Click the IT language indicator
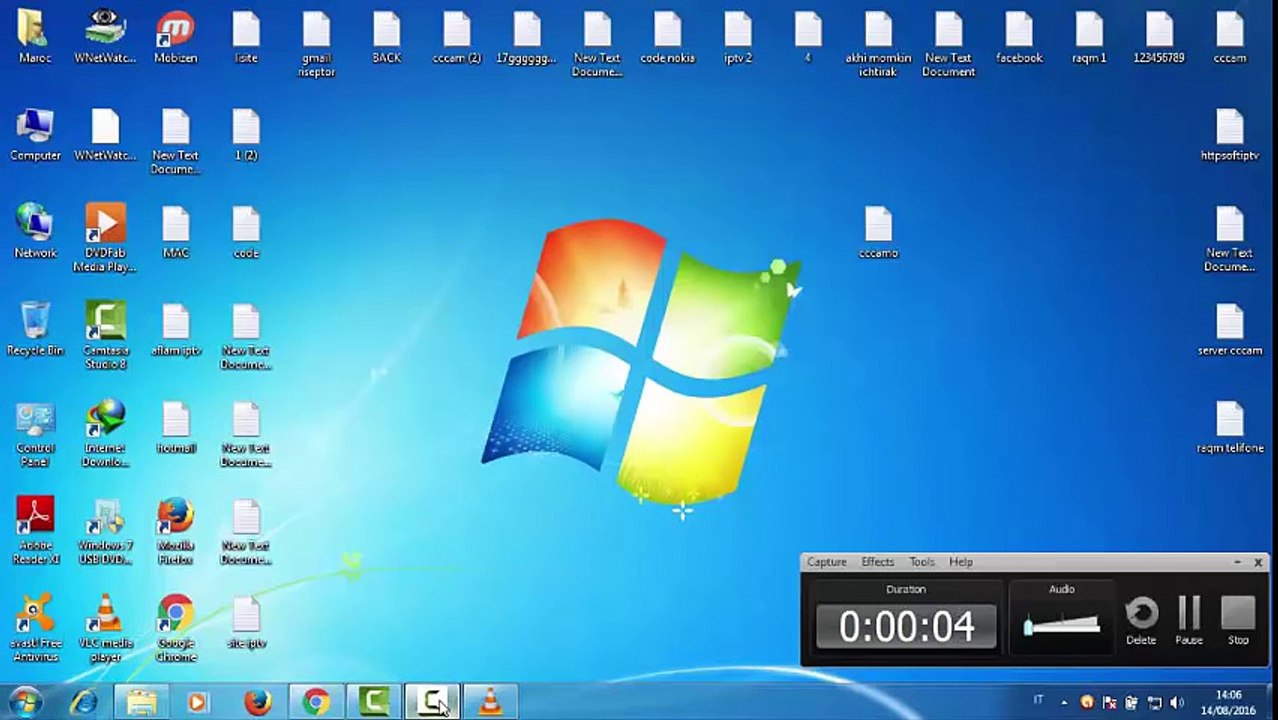This screenshot has width=1278, height=720. tap(1038, 701)
